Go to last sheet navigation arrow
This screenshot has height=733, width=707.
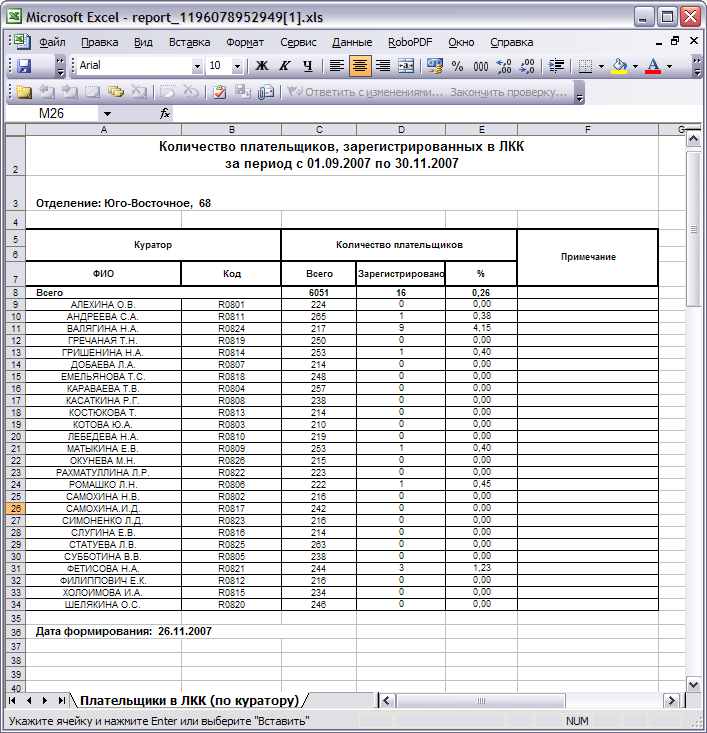tap(61, 700)
